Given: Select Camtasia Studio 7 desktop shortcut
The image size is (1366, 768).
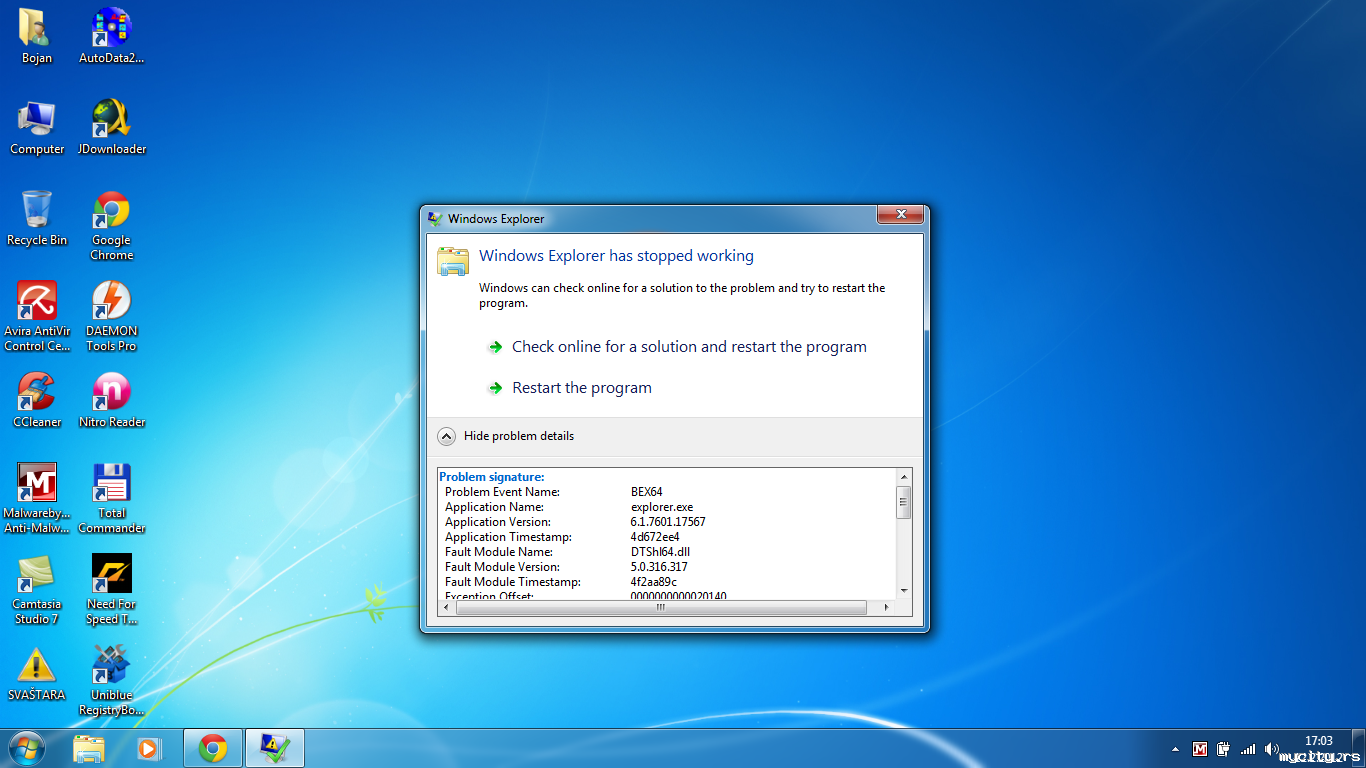Looking at the screenshot, I should click(x=37, y=589).
